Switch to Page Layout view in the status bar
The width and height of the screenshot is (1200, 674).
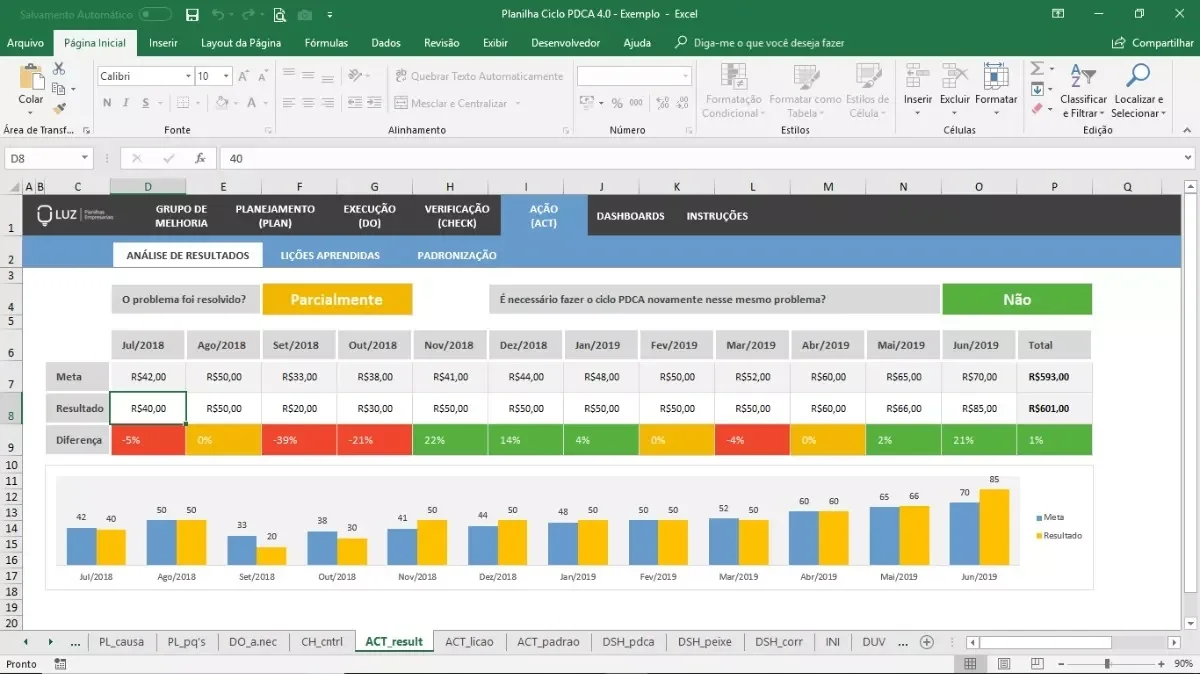pos(1004,664)
